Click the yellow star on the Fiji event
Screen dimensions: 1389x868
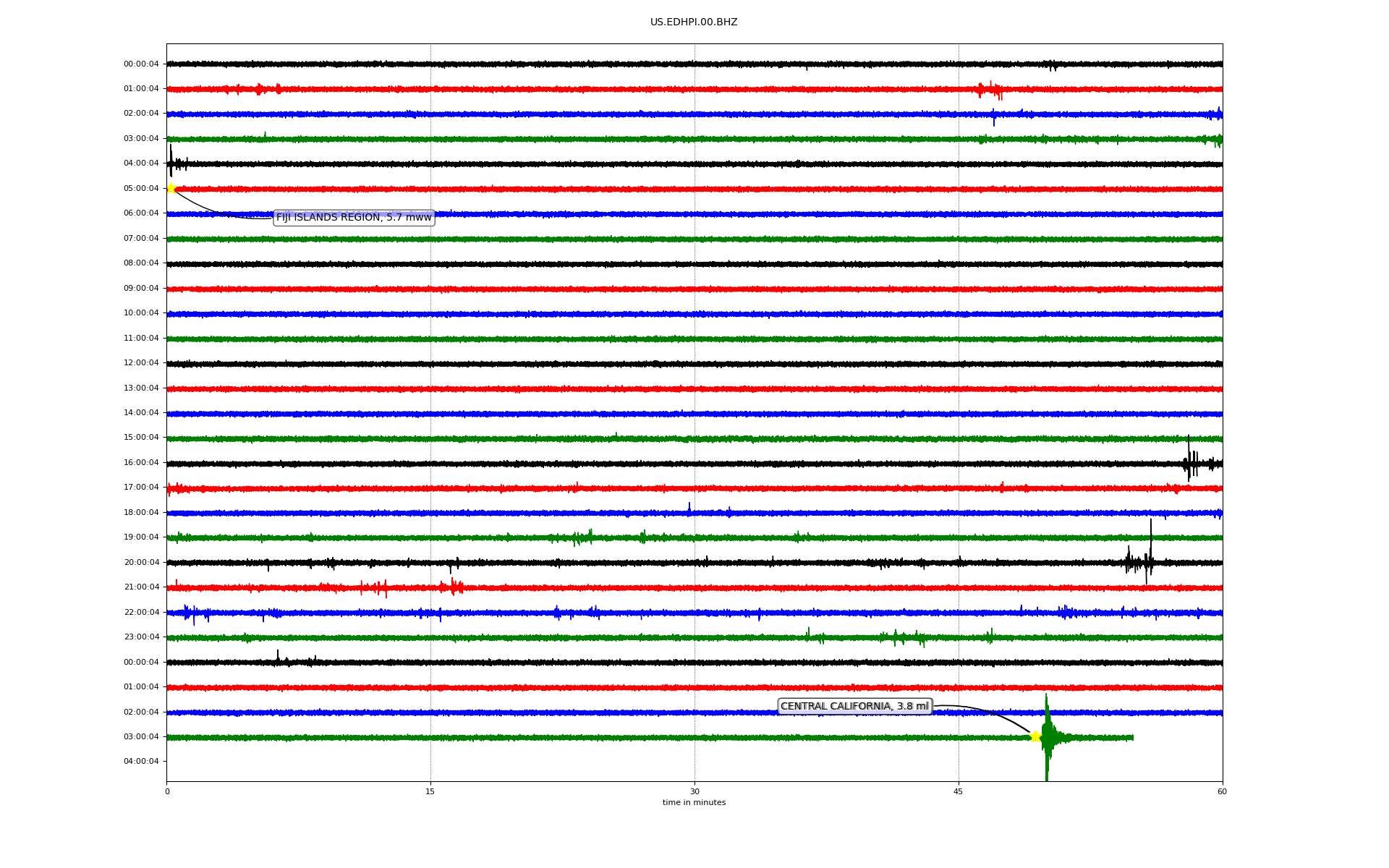[171, 188]
